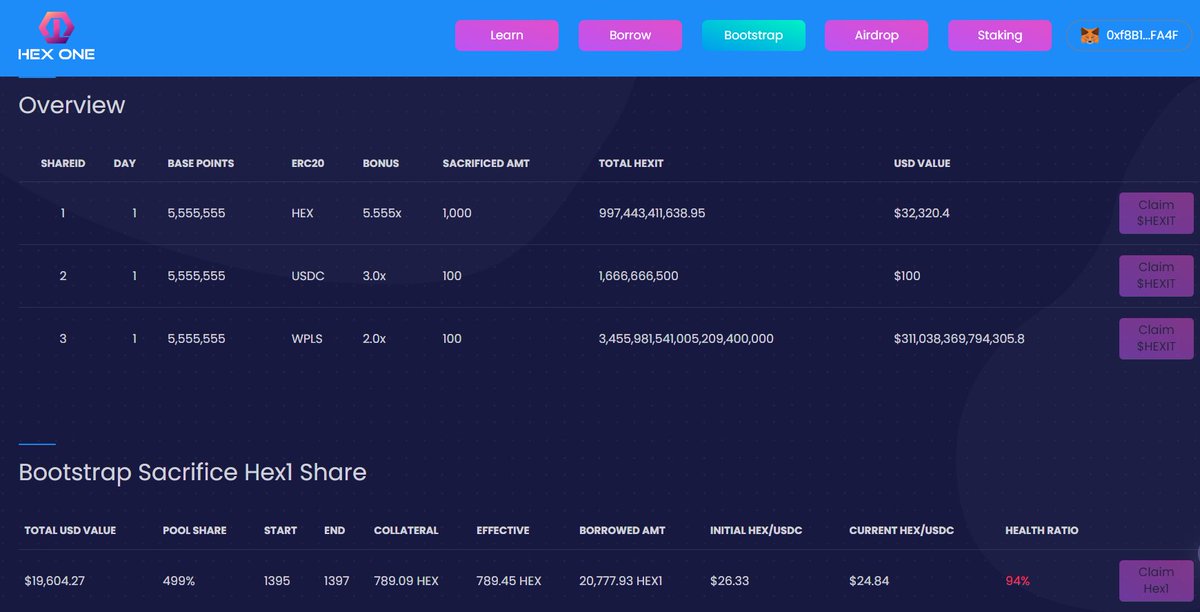This screenshot has width=1200, height=612.
Task: Click the SHAREID column header
Action: [63, 163]
